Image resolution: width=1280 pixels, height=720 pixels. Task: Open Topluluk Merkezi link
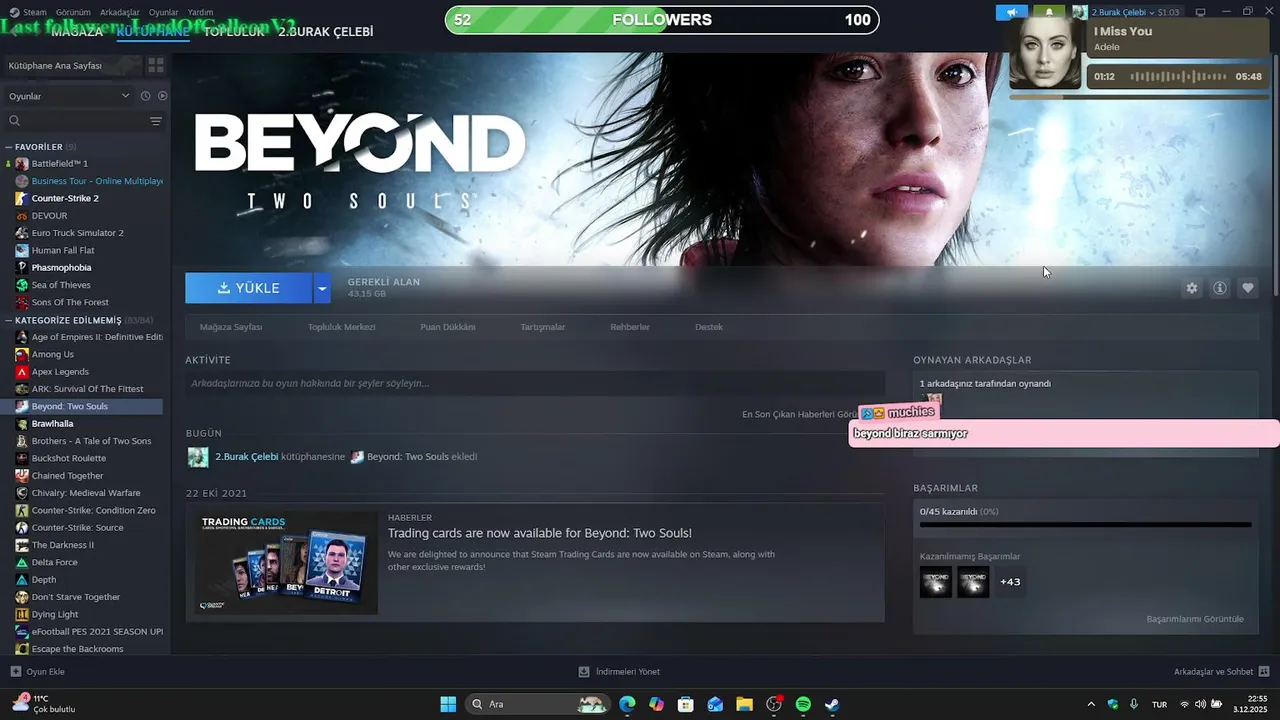(x=342, y=327)
